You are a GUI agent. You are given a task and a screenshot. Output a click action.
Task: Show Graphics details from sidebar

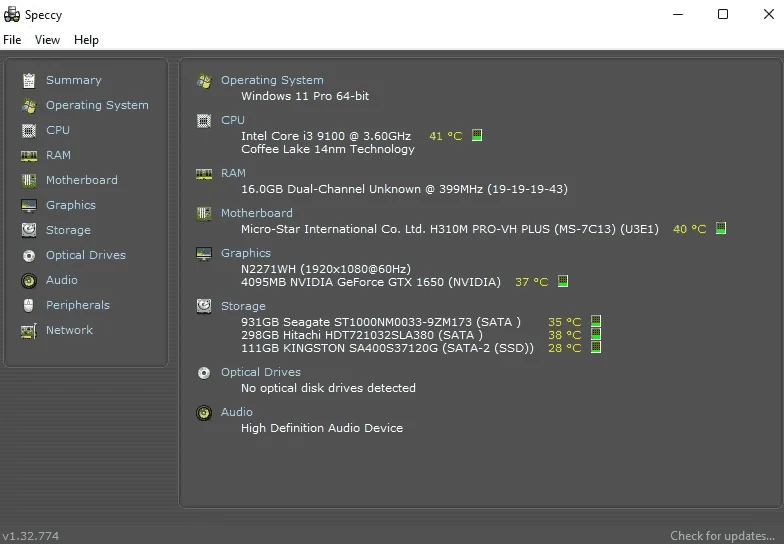[70, 205]
